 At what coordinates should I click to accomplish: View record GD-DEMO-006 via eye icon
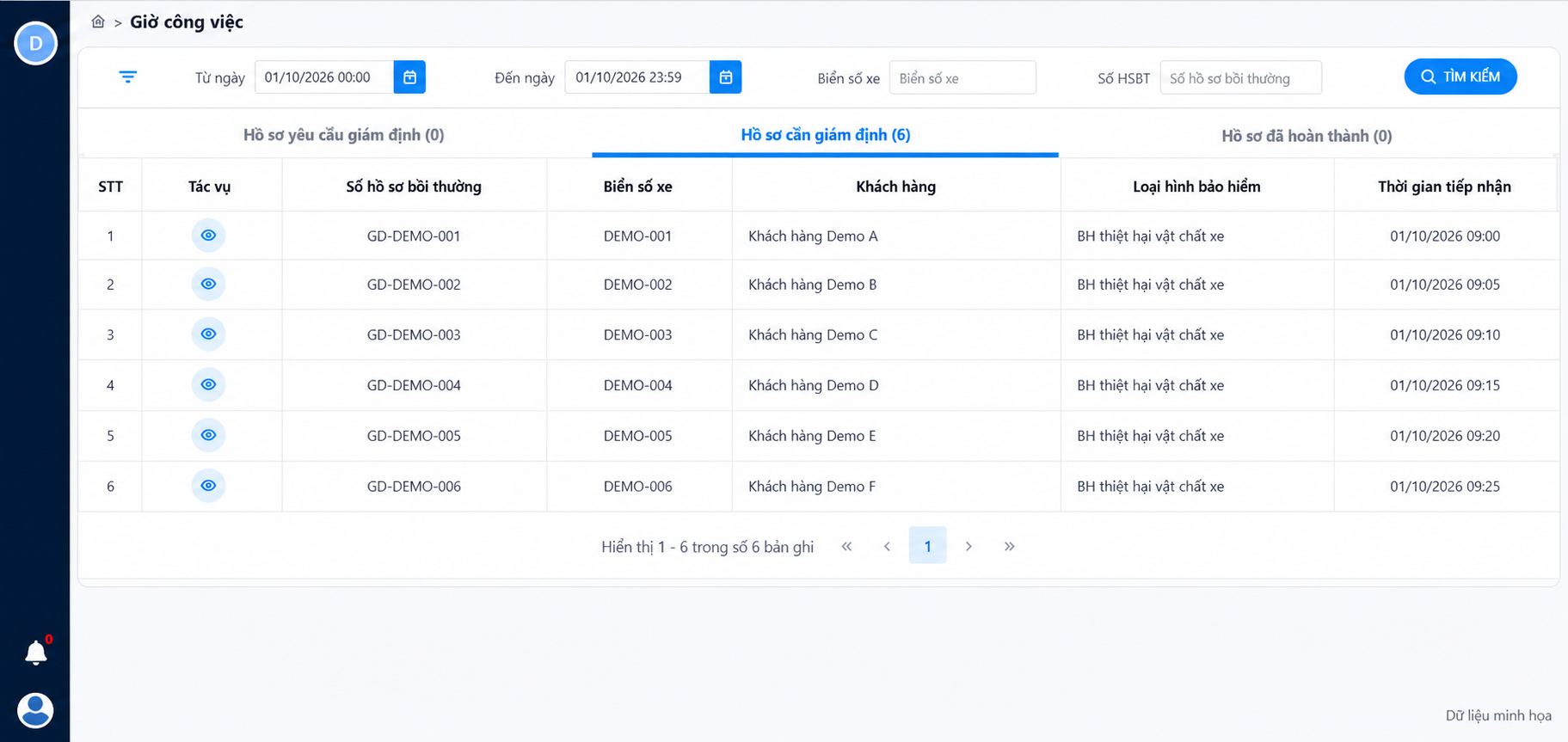pyautogui.click(x=208, y=486)
